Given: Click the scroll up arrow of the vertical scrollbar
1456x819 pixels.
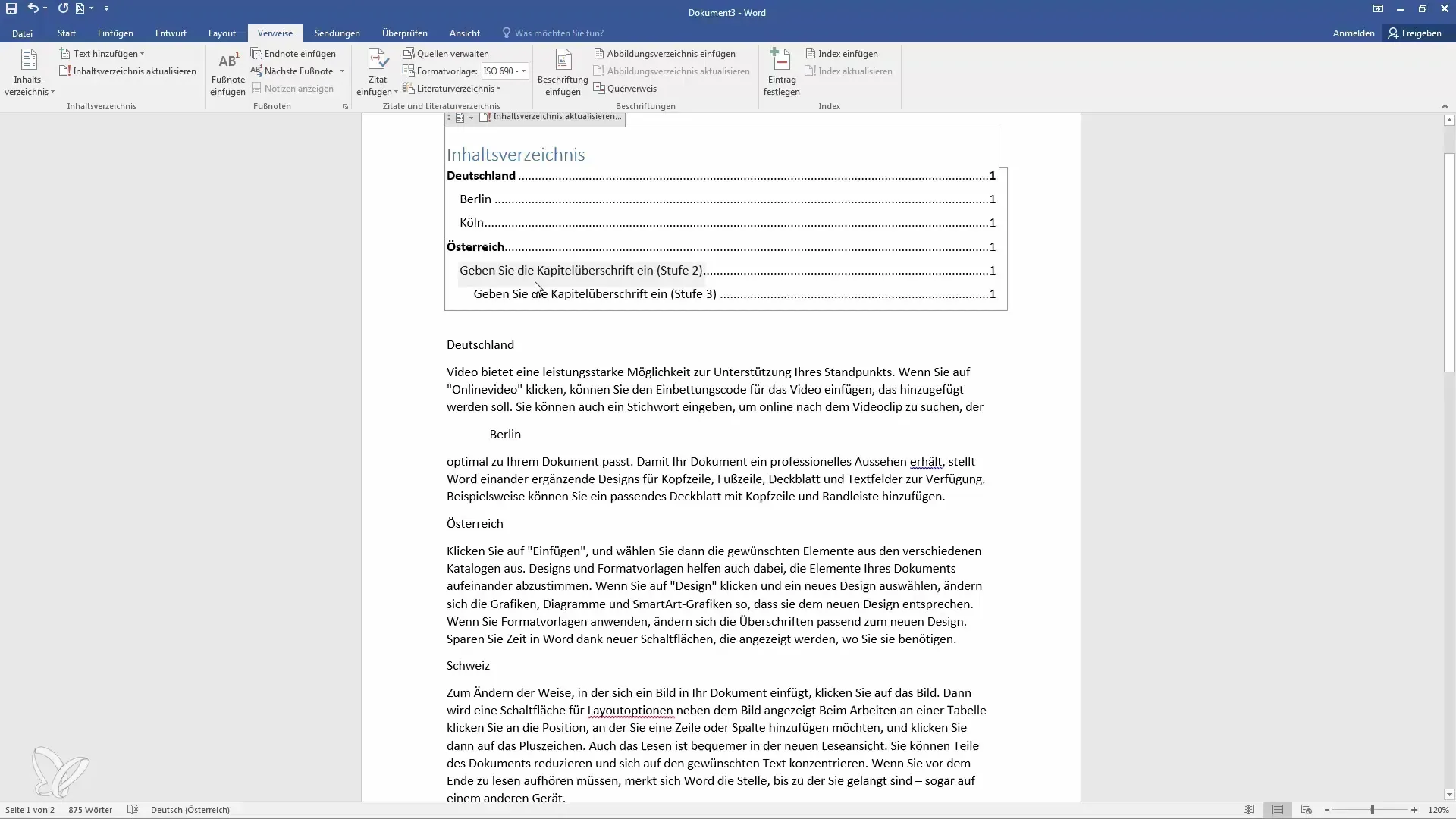Looking at the screenshot, I should tap(1449, 121).
